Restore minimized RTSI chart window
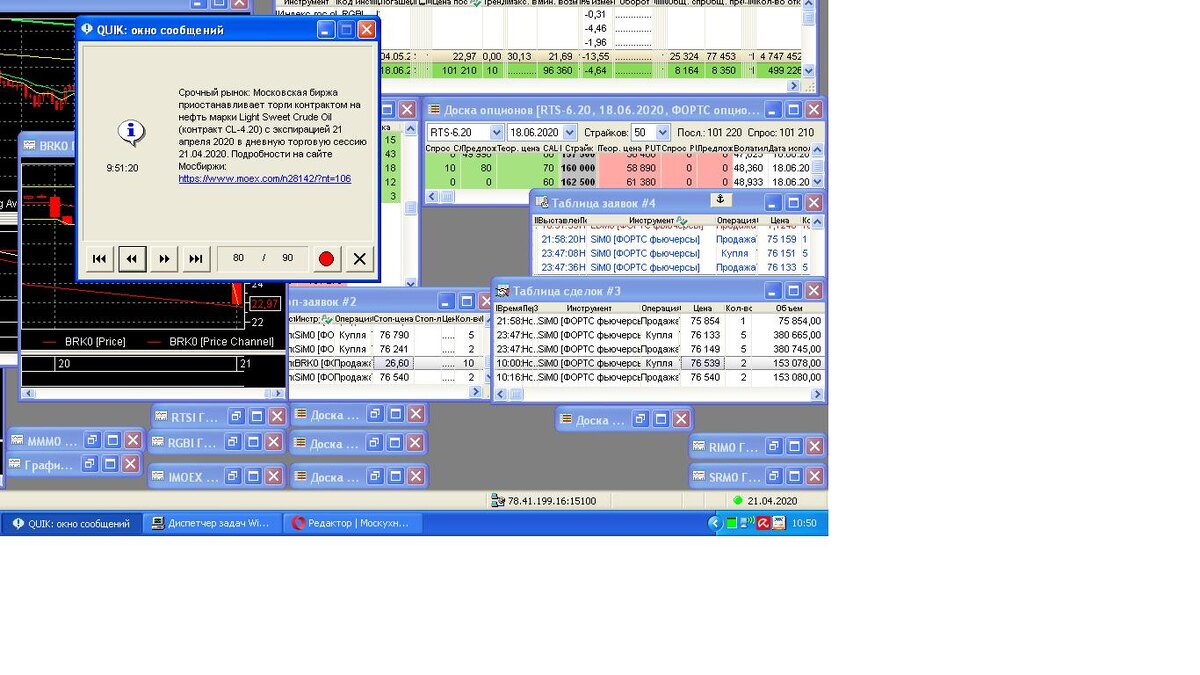The width and height of the screenshot is (1200, 675). (x=236, y=416)
